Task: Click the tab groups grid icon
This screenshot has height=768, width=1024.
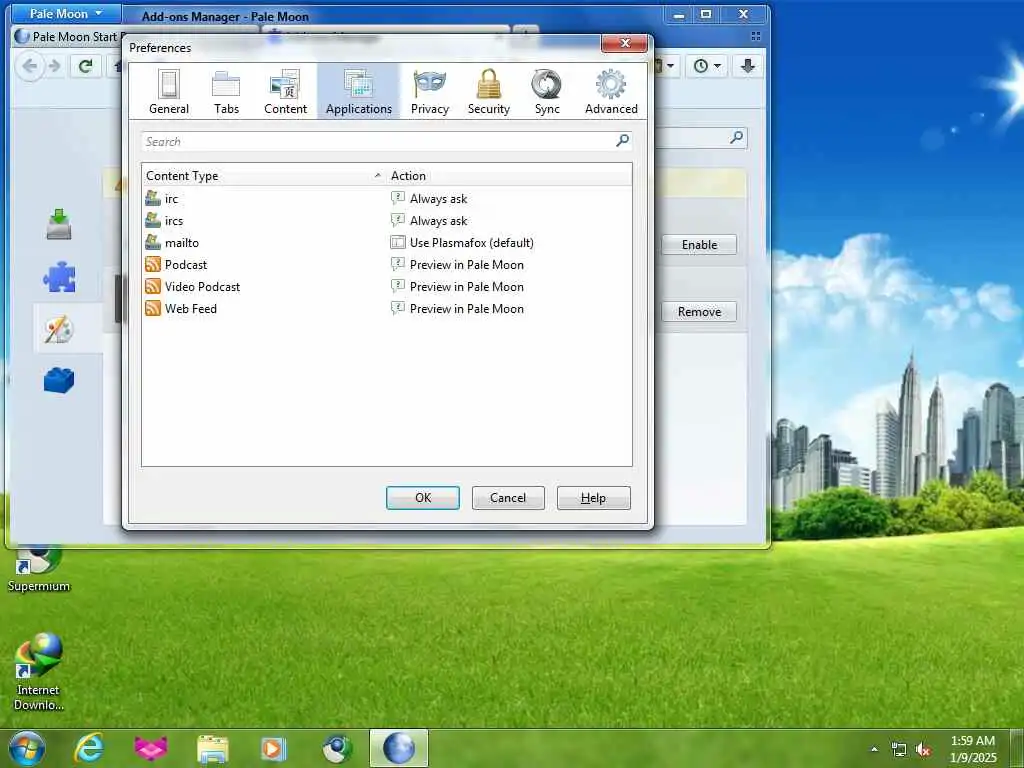Action: click(756, 37)
